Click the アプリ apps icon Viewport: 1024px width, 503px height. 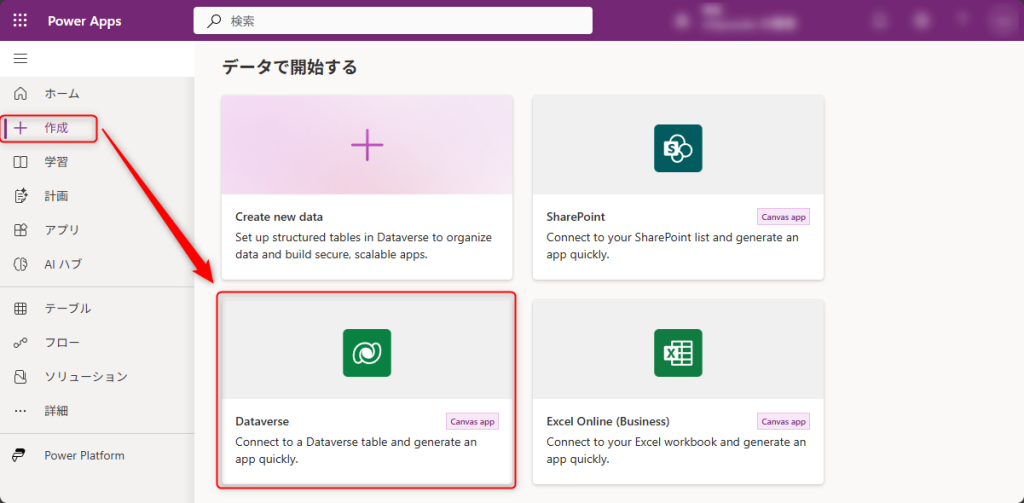pos(20,230)
